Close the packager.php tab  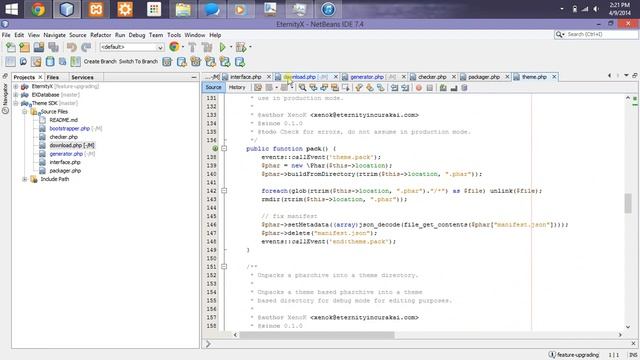507,77
